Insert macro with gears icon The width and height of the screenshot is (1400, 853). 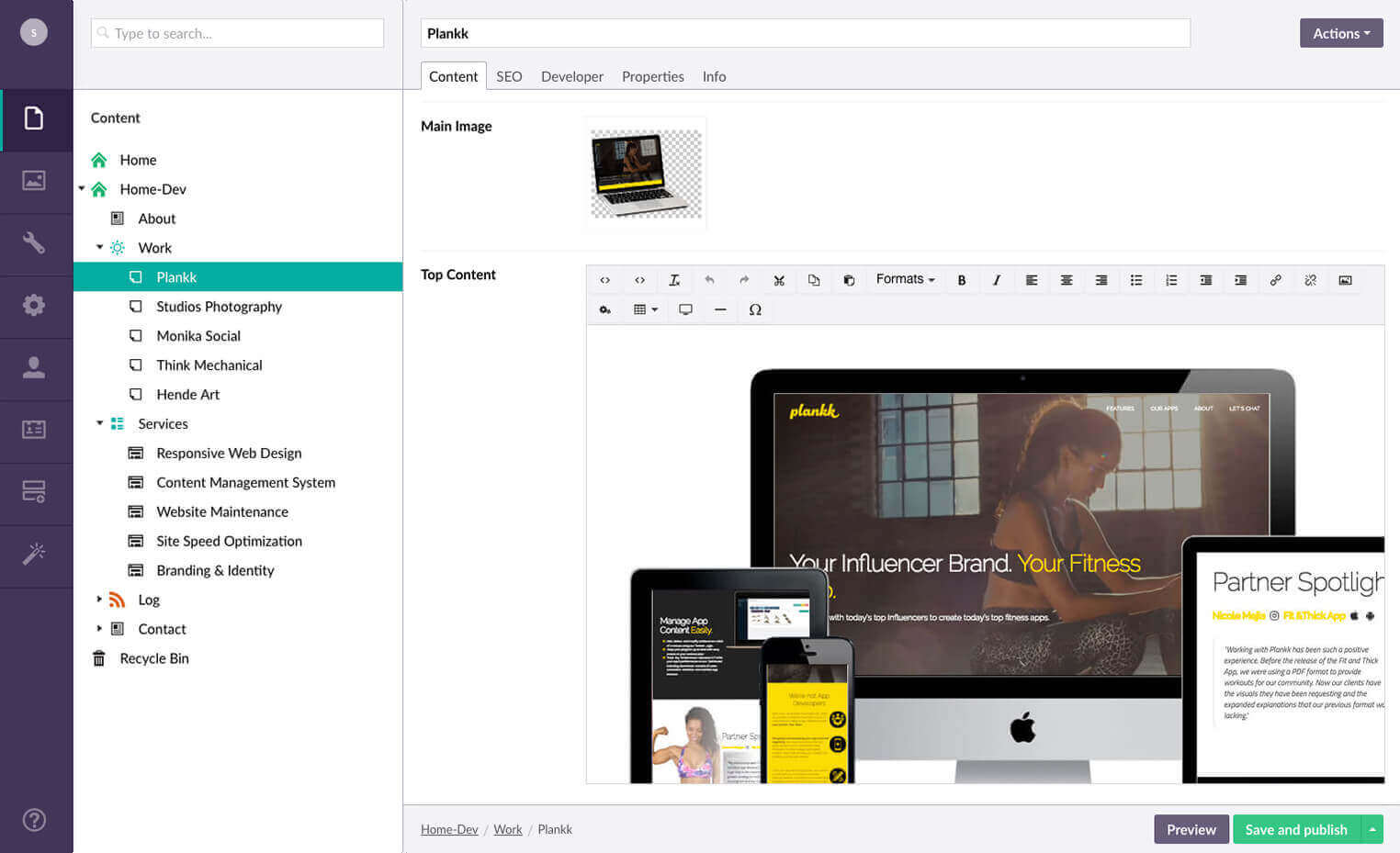[x=604, y=309]
